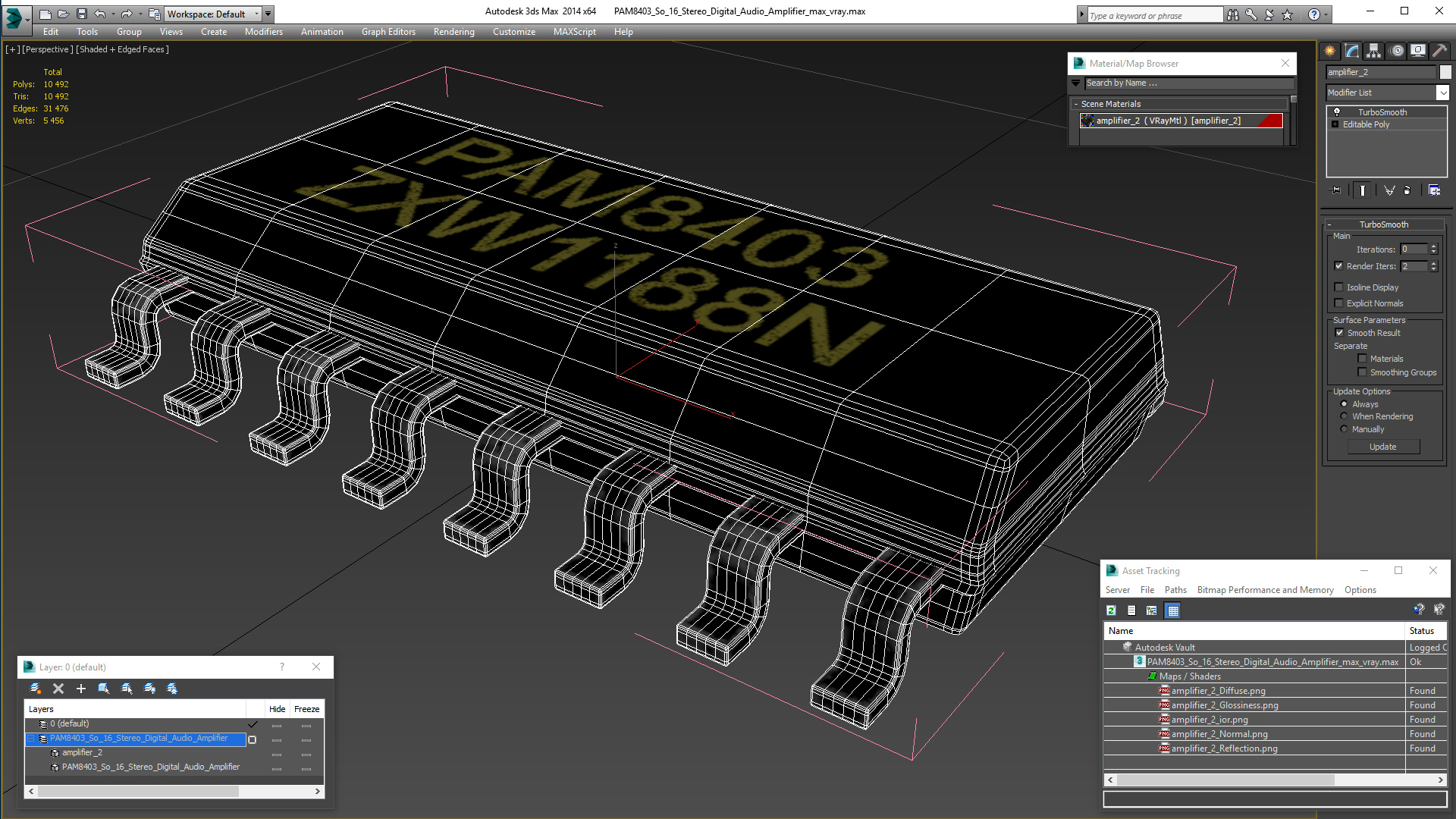Click the Hide column header
This screenshot has width=1456, height=819.
(277, 709)
